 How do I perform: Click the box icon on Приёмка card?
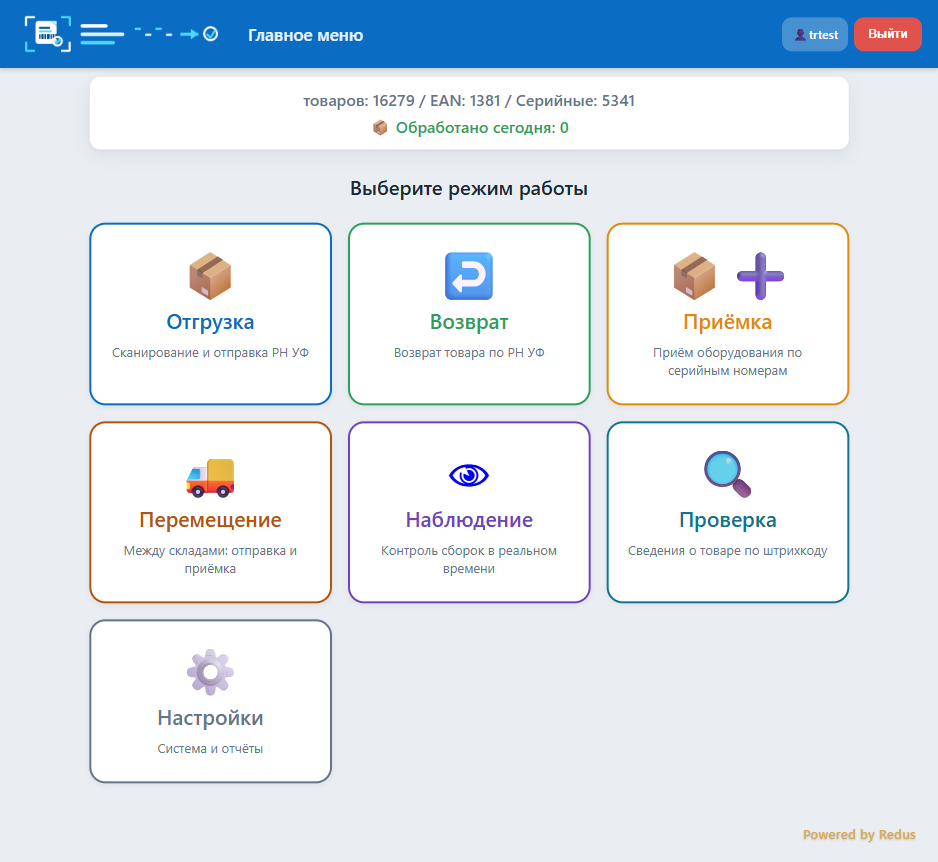pyautogui.click(x=695, y=276)
